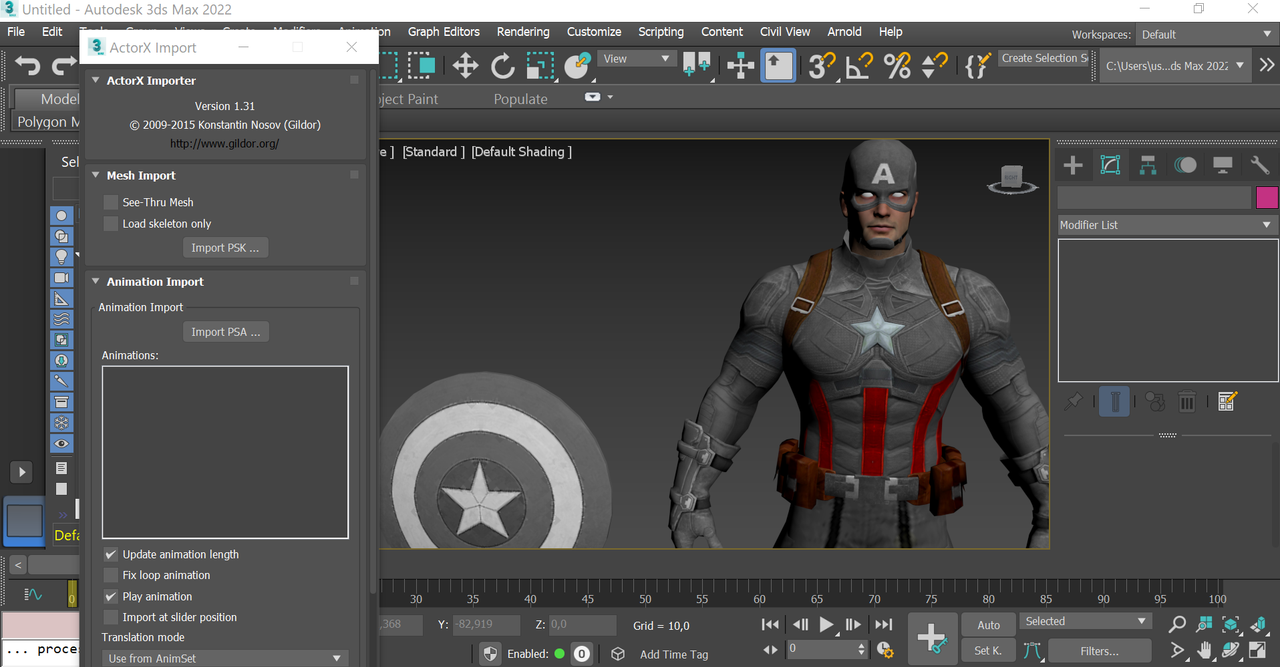Open the Customize menu
Viewport: 1280px width, 667px height.
[x=594, y=32]
